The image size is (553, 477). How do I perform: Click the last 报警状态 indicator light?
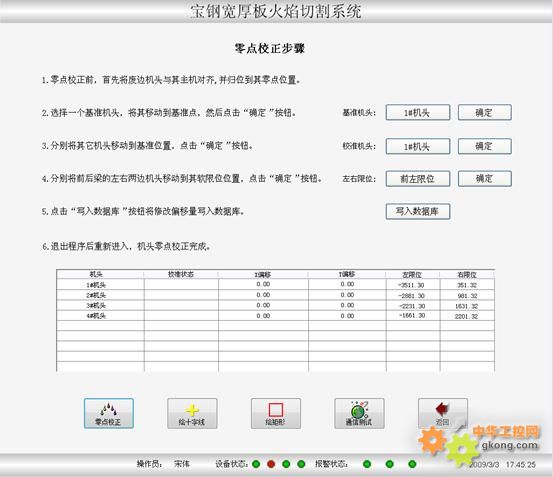[x=412, y=464]
